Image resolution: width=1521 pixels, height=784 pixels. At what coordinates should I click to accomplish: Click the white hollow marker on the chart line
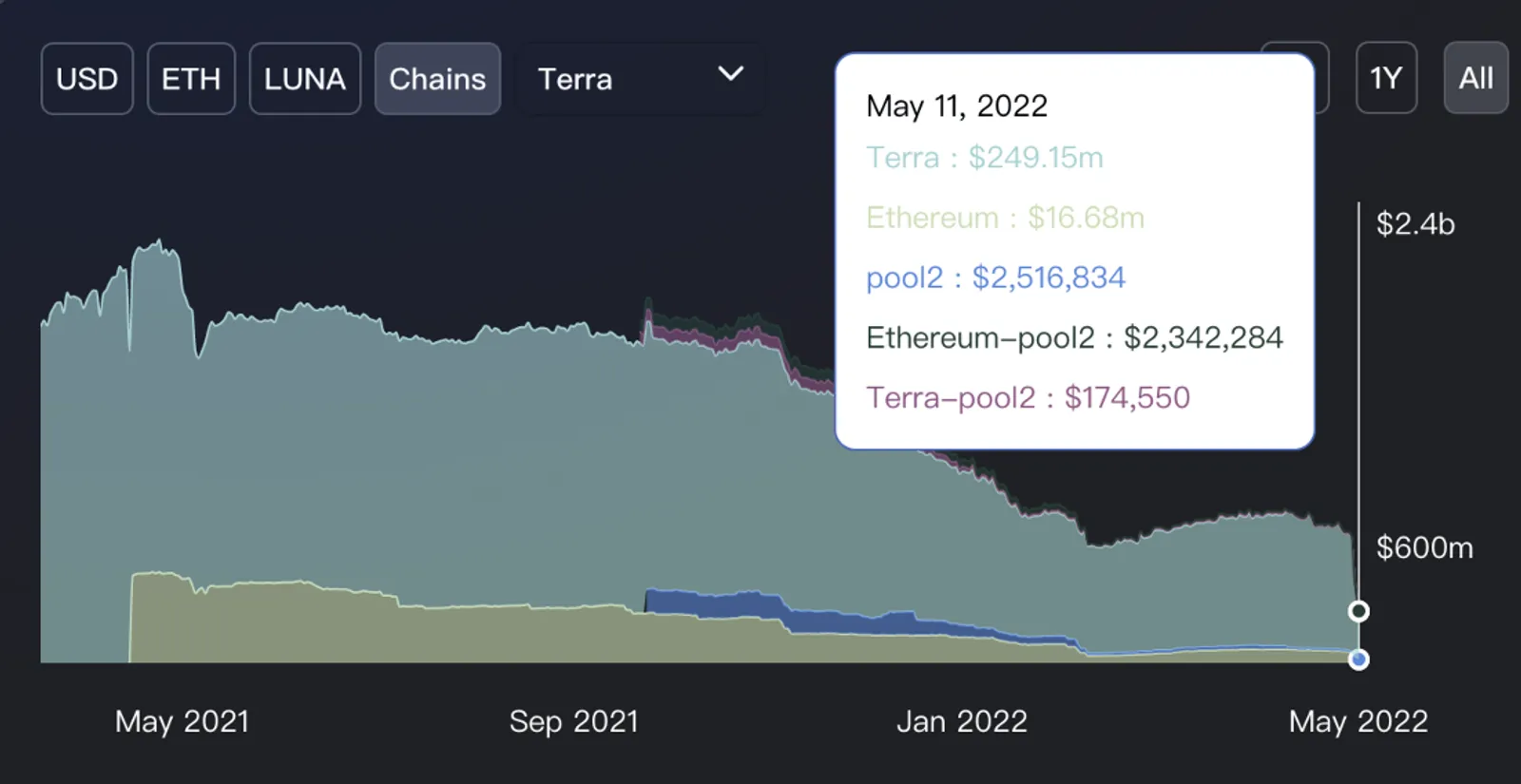tap(1359, 611)
